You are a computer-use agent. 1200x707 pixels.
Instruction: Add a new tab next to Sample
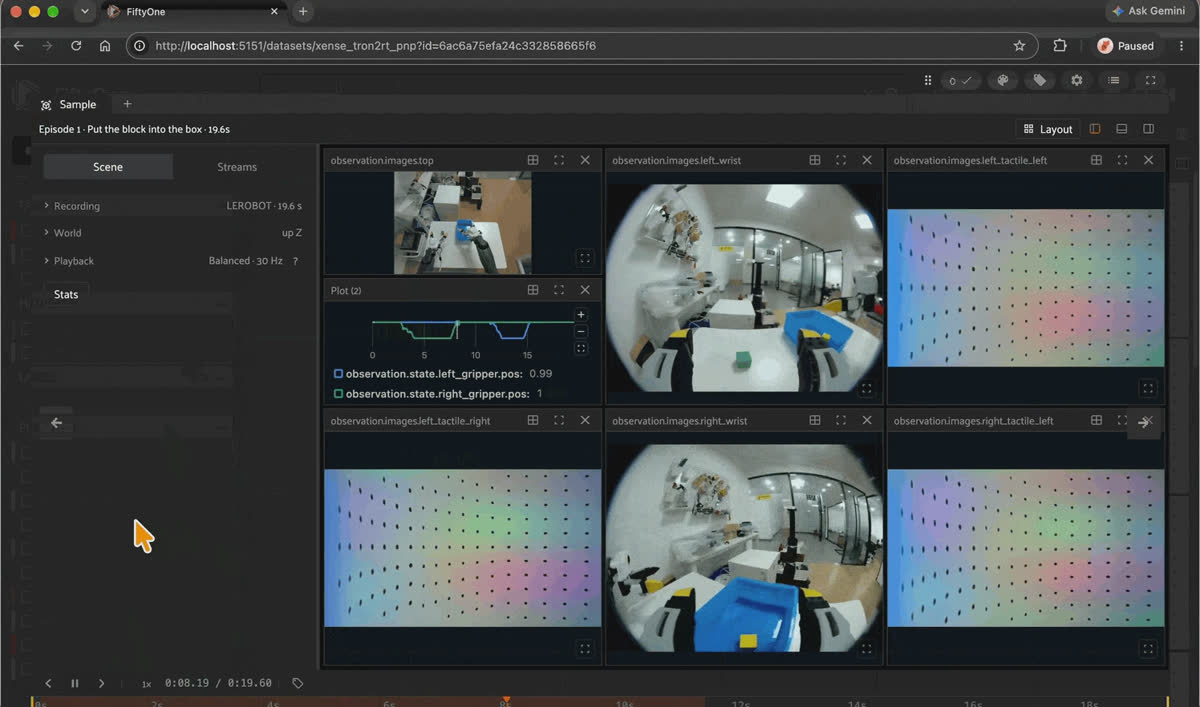(x=127, y=104)
